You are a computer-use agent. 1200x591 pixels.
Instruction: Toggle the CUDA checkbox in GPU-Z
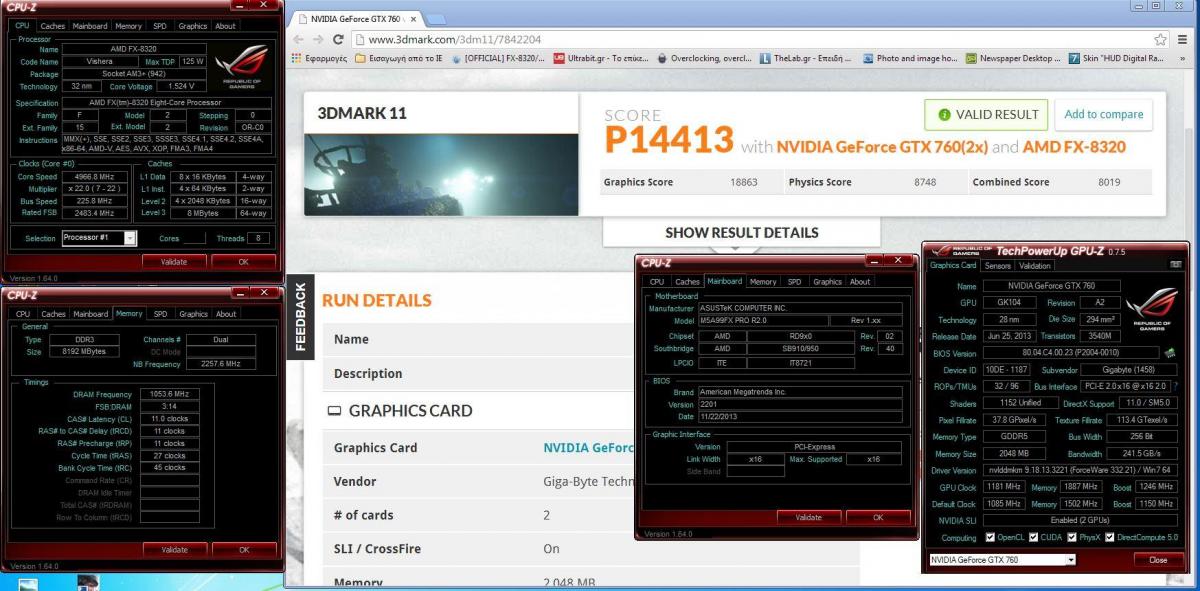(1034, 537)
